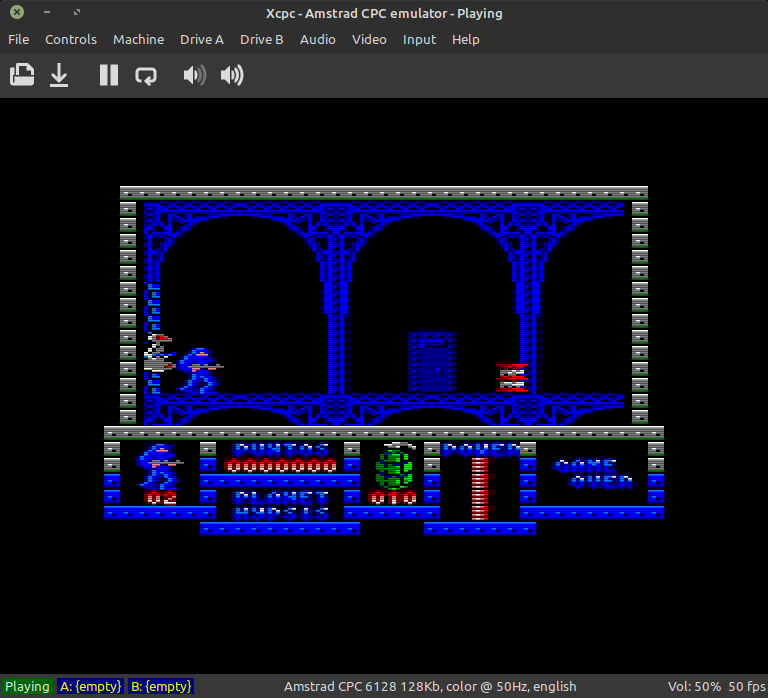The image size is (768, 698).
Task: Open the Video menu
Action: coord(369,40)
